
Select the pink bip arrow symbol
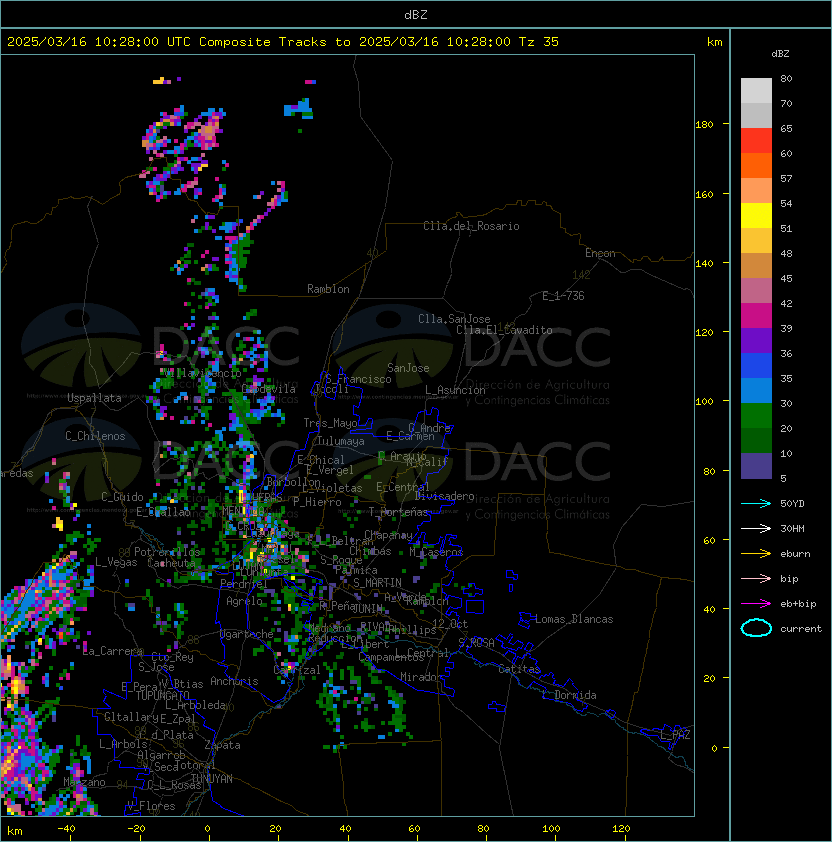click(756, 579)
